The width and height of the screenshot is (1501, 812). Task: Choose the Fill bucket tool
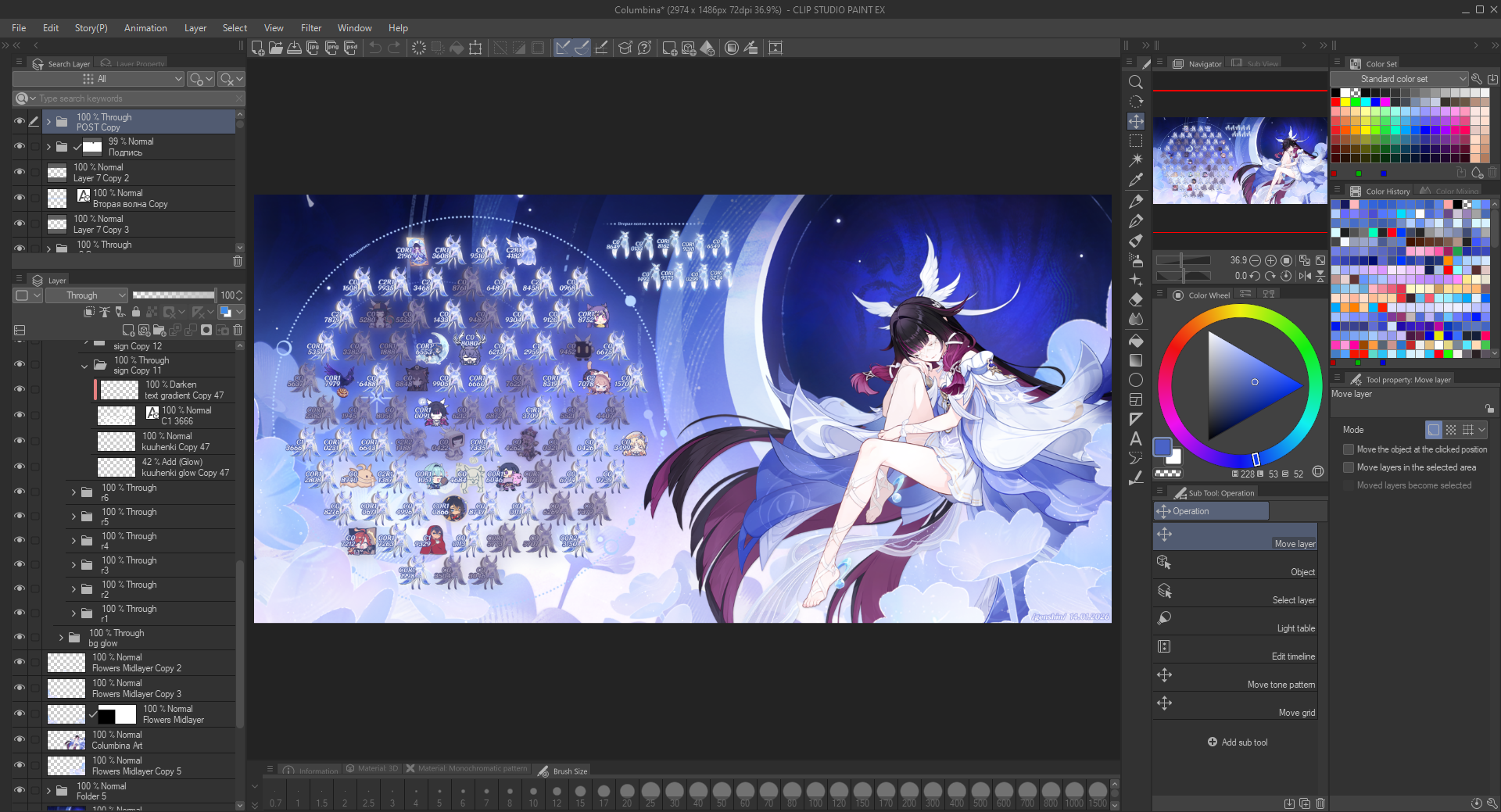pos(1136,341)
